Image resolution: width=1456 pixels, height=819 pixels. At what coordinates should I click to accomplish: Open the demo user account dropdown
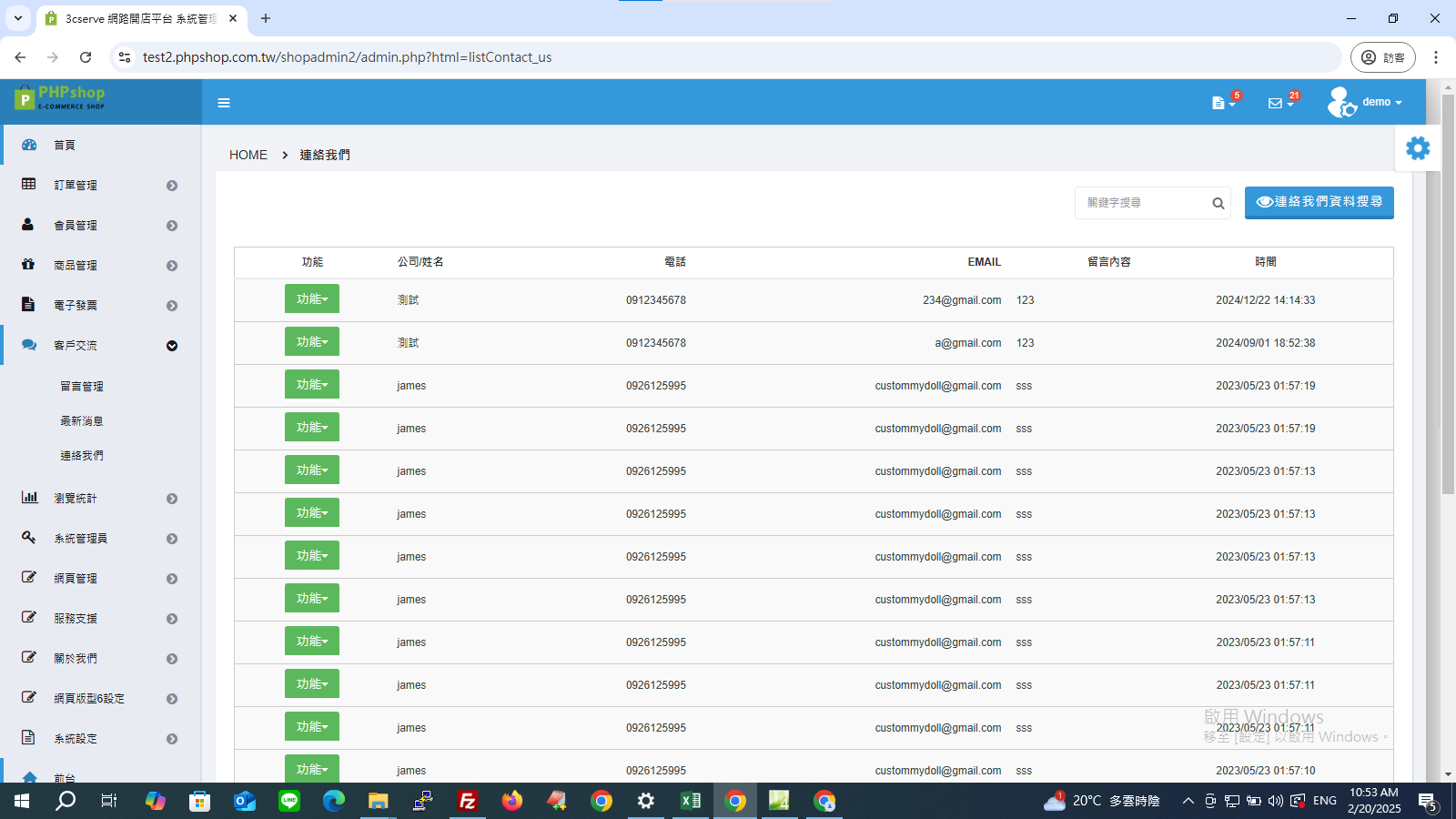click(1364, 102)
